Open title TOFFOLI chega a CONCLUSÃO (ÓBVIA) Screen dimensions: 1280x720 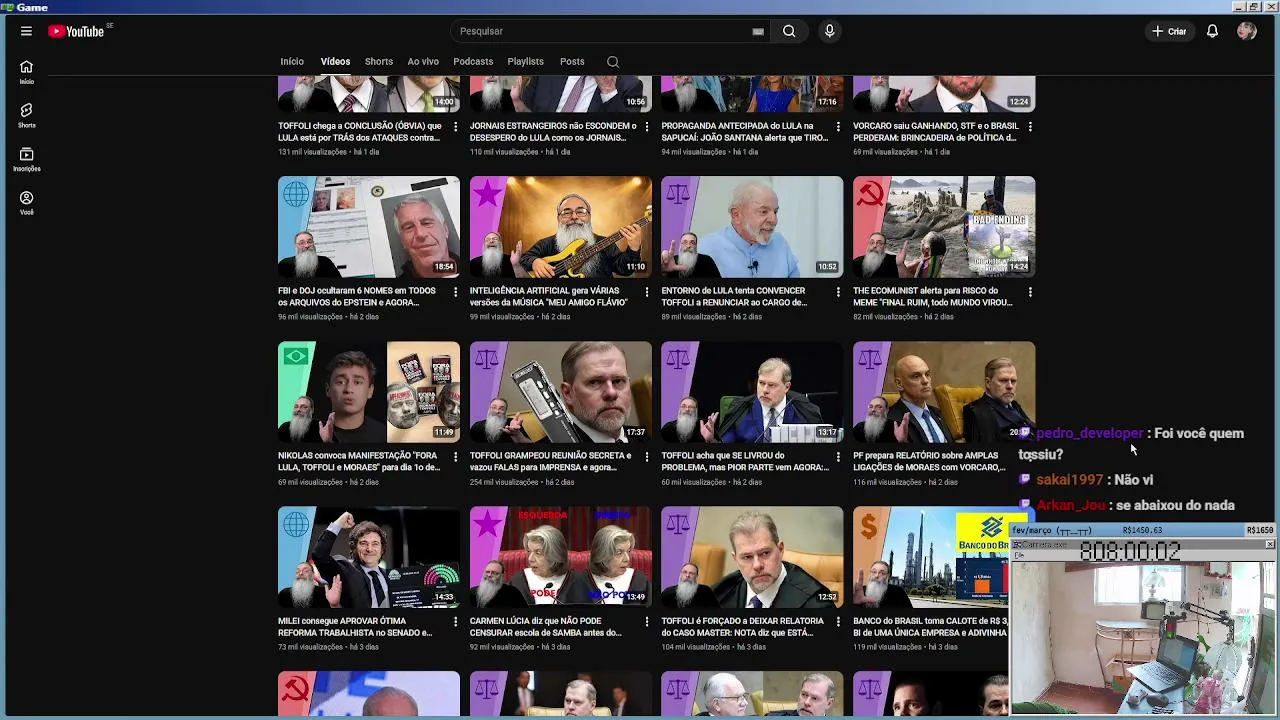(359, 132)
